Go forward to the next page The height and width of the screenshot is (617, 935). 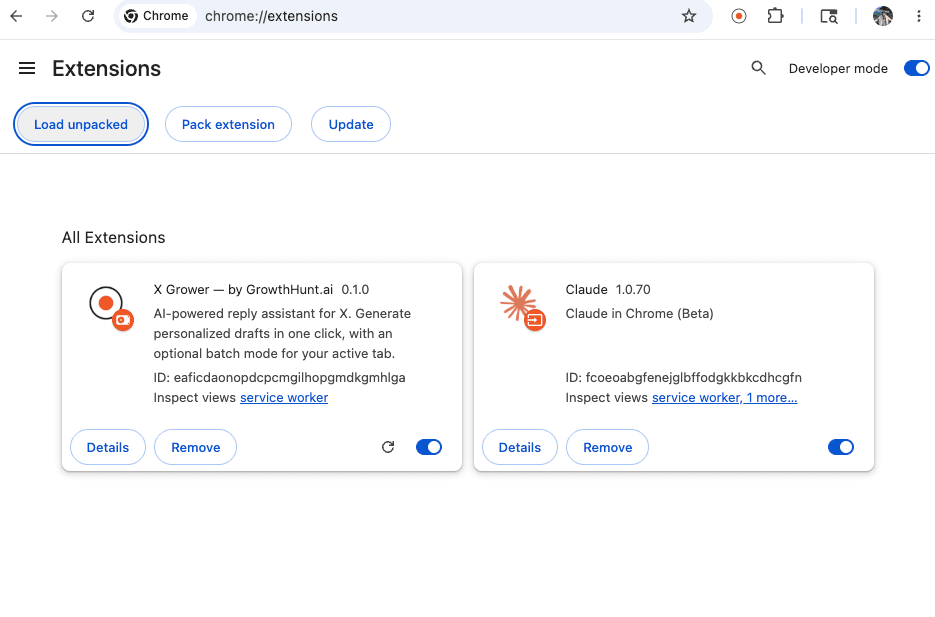click(52, 16)
